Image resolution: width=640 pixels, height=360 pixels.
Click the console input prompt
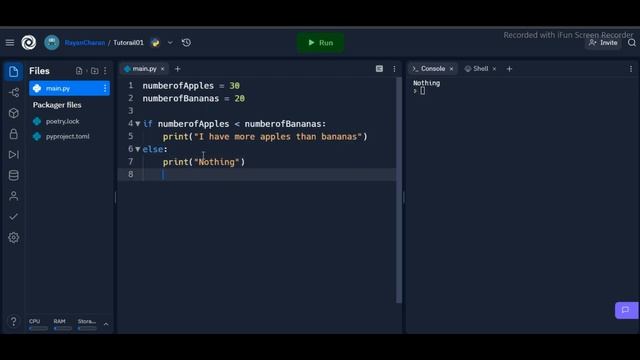[x=422, y=91]
